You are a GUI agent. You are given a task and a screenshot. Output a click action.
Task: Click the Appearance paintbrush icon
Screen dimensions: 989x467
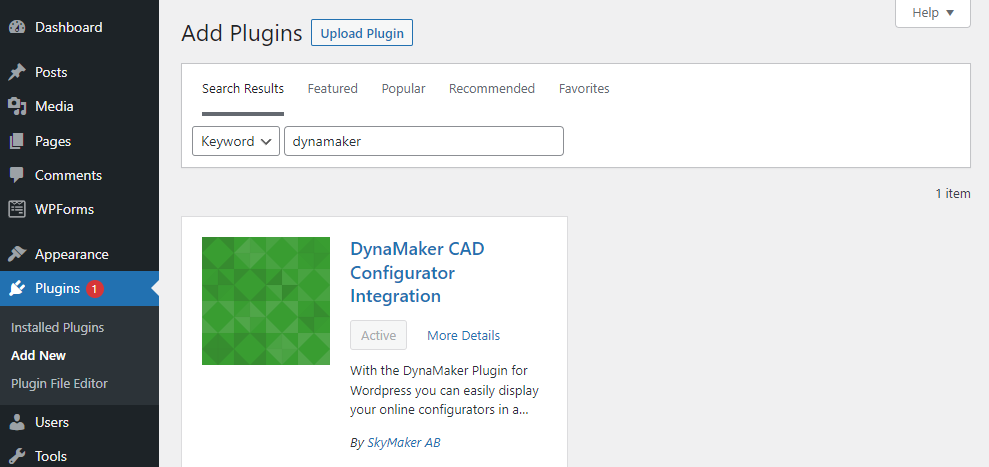point(17,254)
